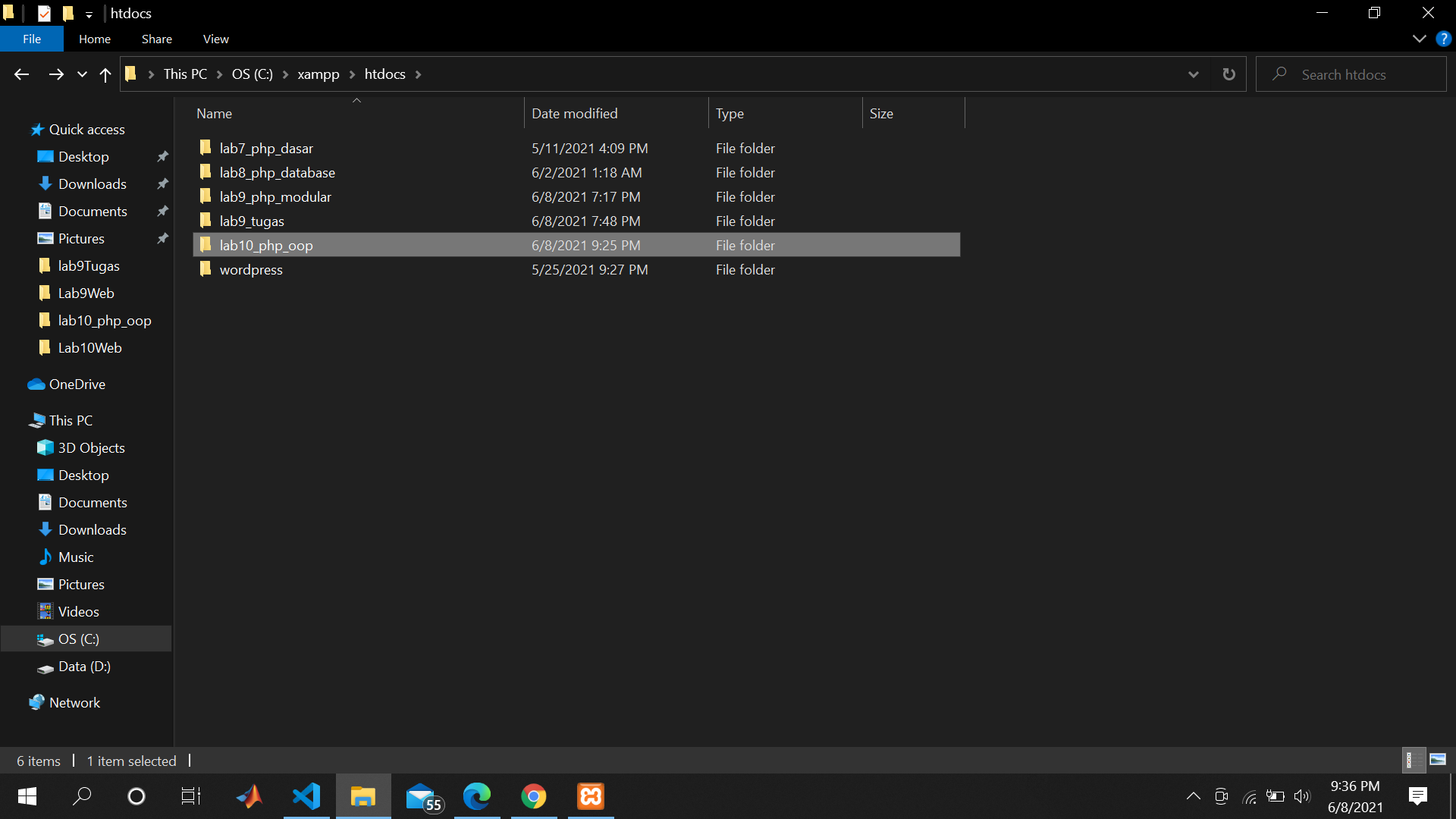This screenshot has width=1456, height=819.
Task: Open the Help question mark icon
Action: click(x=1443, y=39)
